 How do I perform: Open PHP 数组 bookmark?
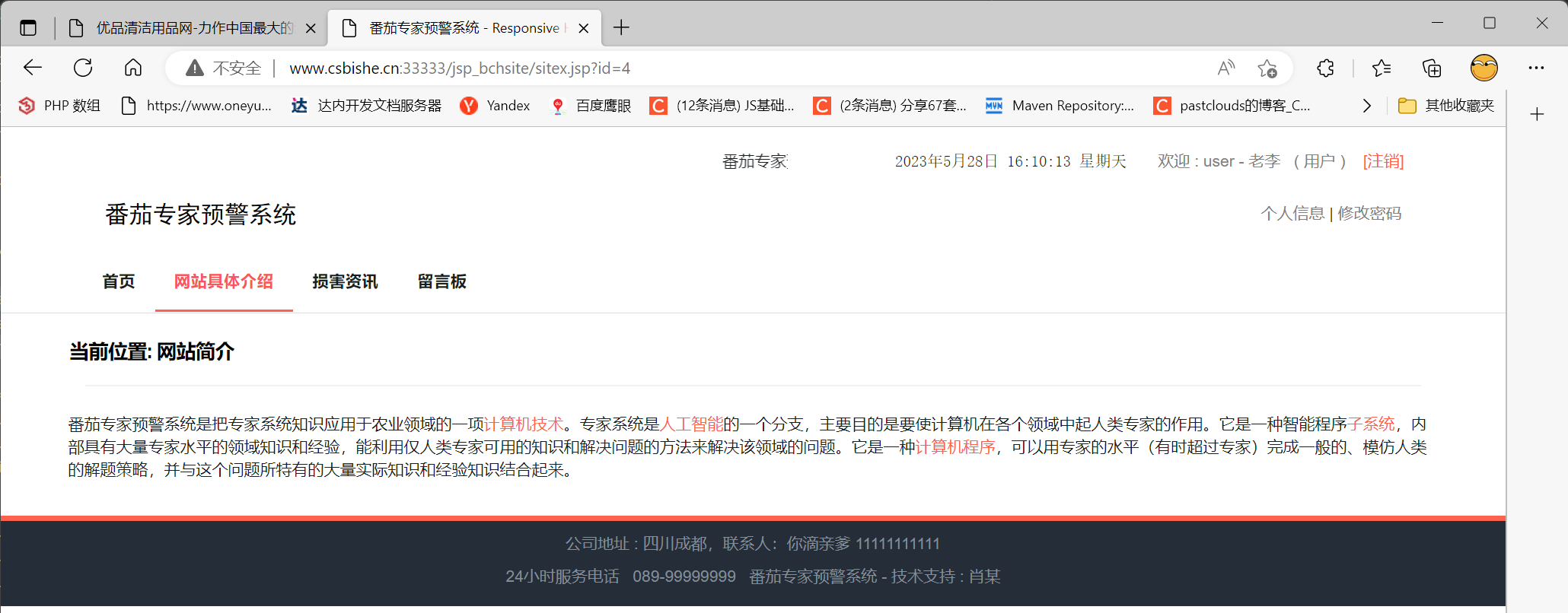click(x=59, y=106)
